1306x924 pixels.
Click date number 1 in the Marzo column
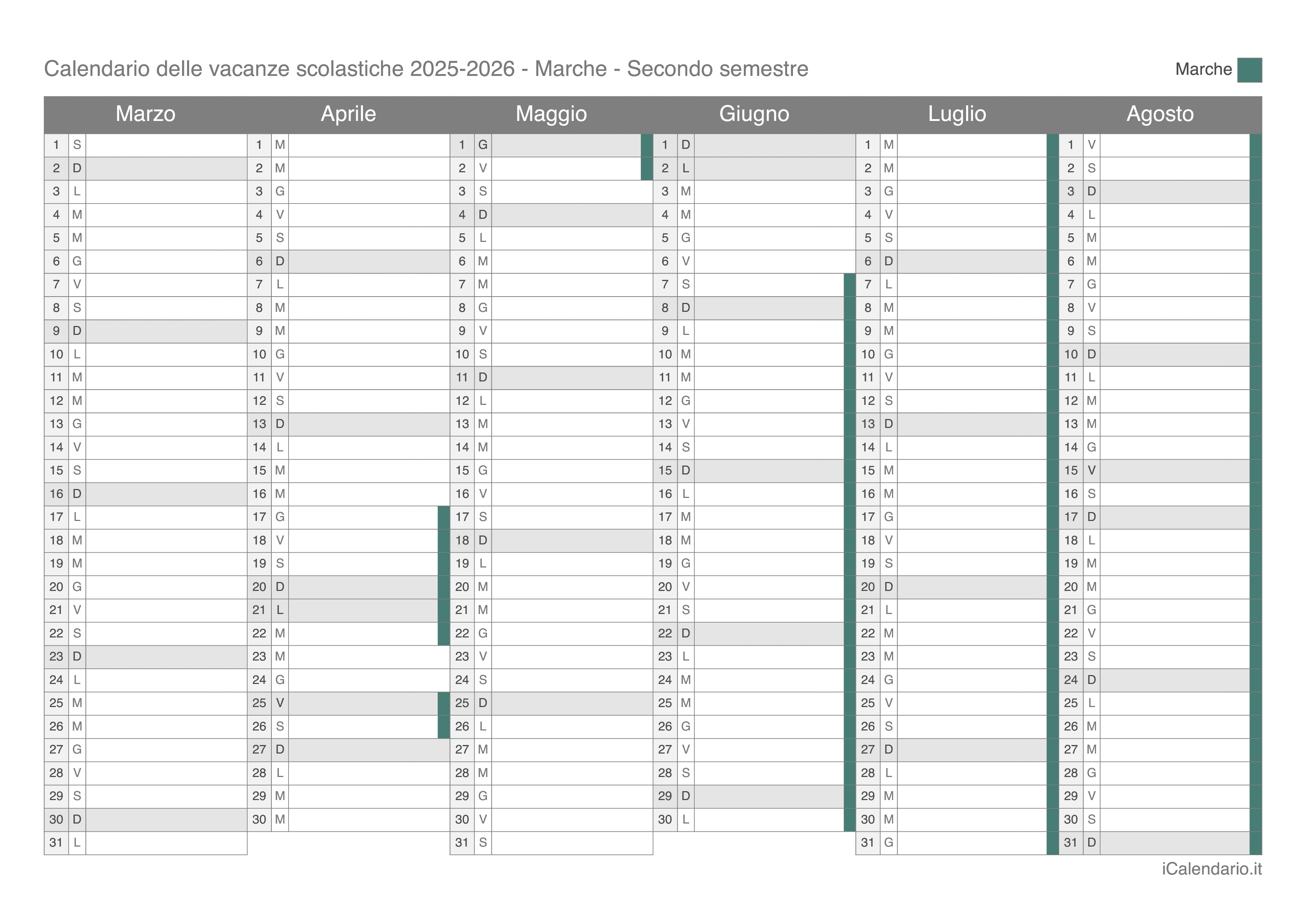56,145
